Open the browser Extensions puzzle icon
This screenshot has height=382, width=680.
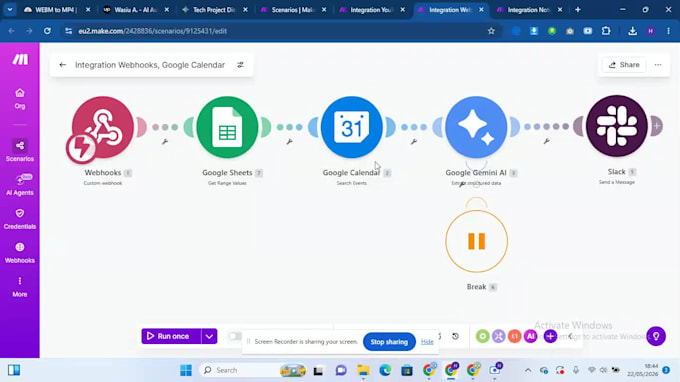(x=606, y=31)
